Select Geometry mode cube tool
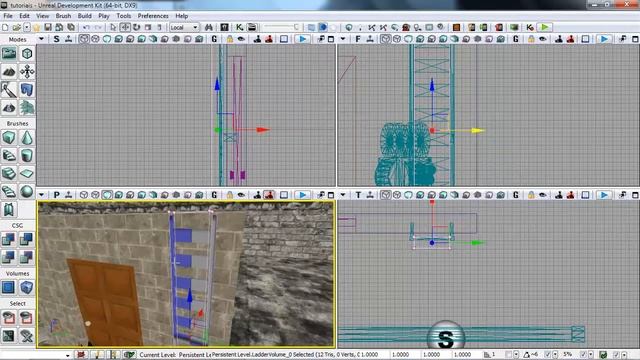 tap(27, 53)
